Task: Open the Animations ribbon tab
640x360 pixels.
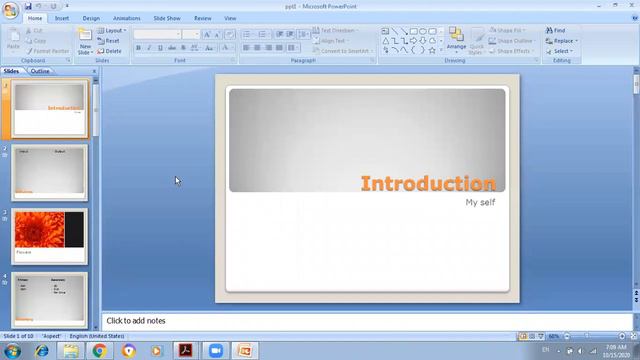Action: pyautogui.click(x=127, y=18)
